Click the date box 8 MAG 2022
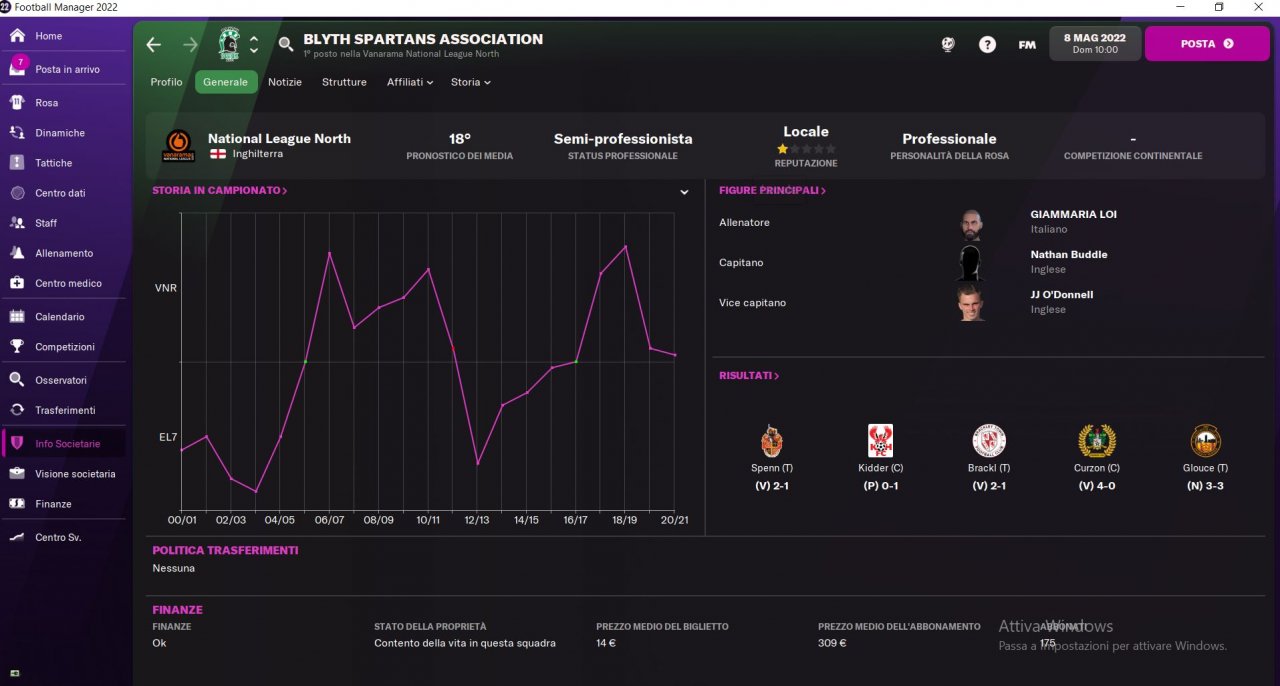1280x686 pixels. [x=1094, y=43]
